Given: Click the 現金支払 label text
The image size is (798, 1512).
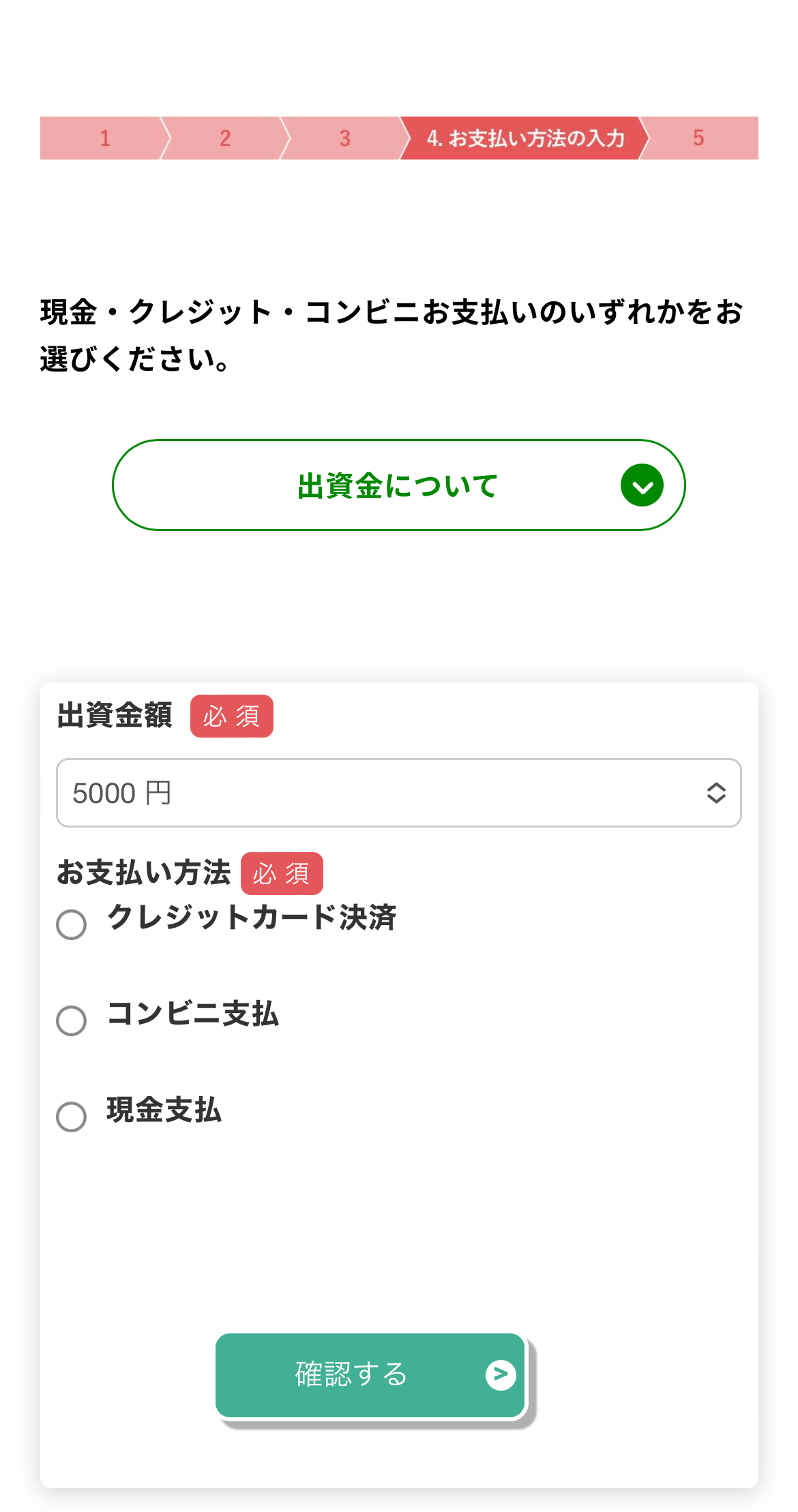Looking at the screenshot, I should click(164, 1110).
